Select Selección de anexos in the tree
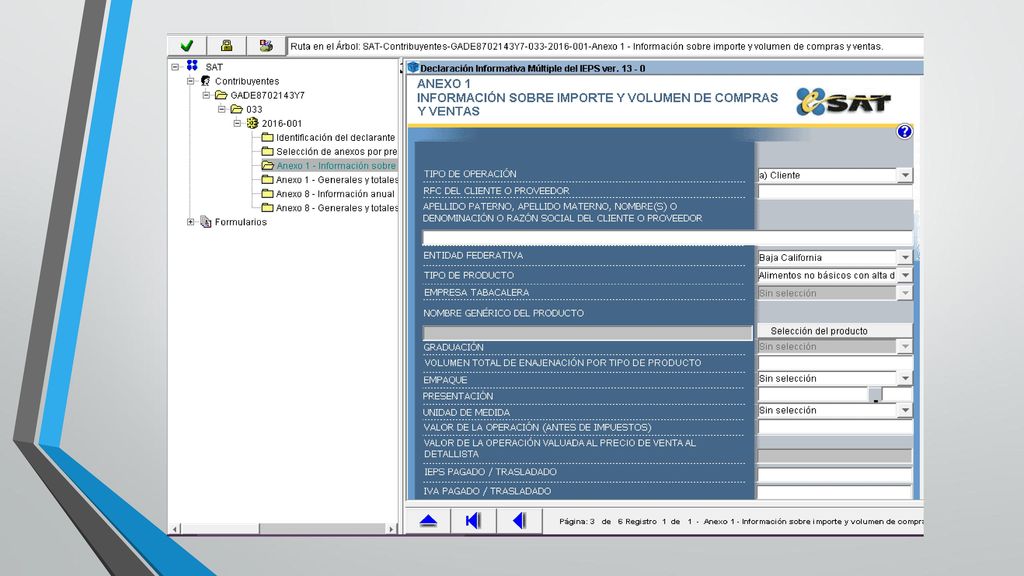The image size is (1024, 576). (x=337, y=152)
